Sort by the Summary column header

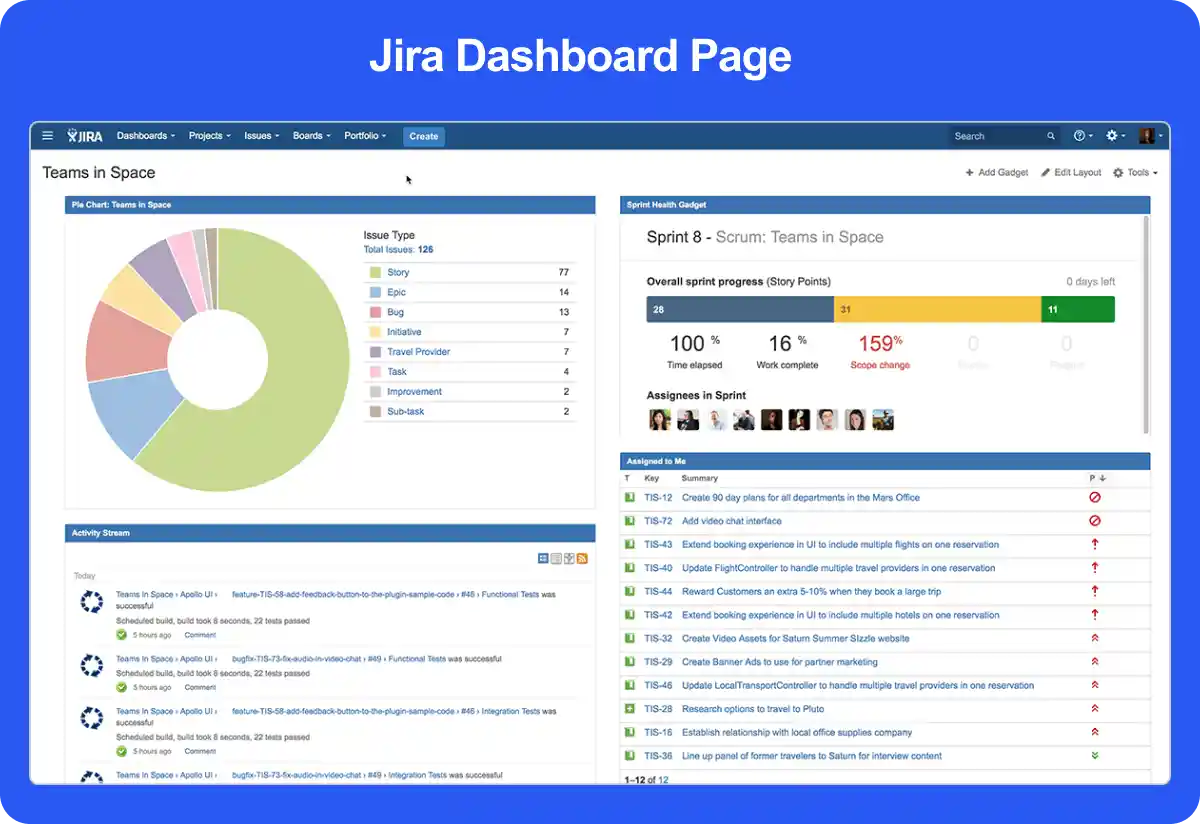(700, 479)
